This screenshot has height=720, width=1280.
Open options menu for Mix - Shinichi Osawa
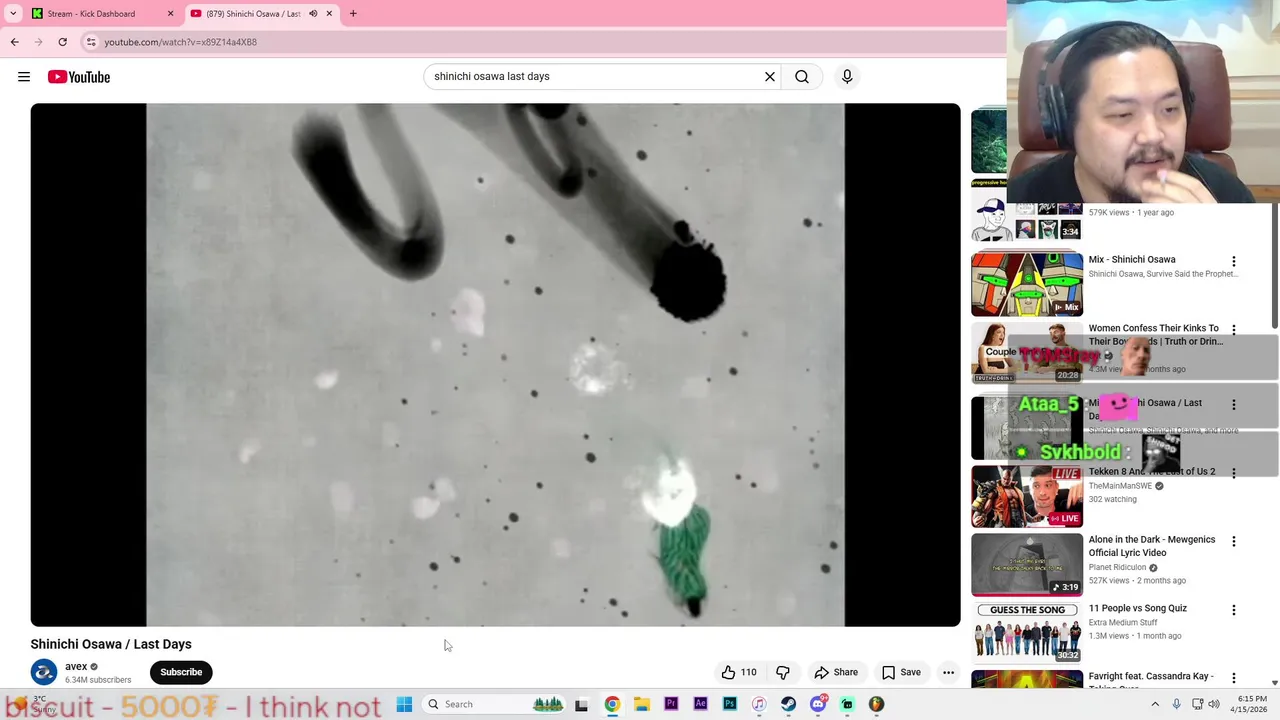[1234, 261]
